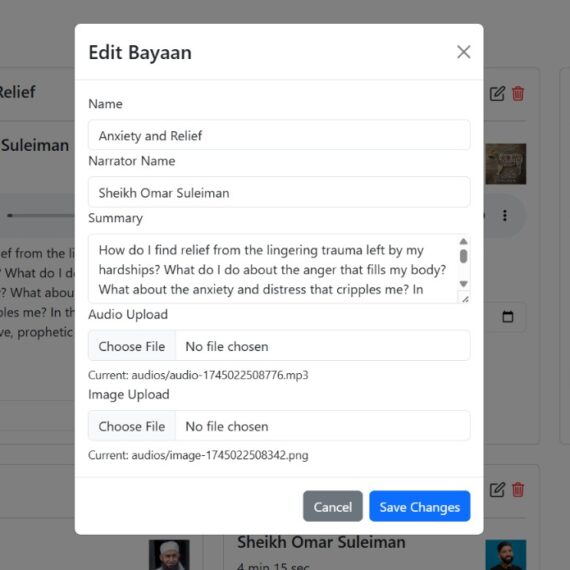This screenshot has height=570, width=570.
Task: Click edit icon on lower background card
Action: (x=497, y=490)
